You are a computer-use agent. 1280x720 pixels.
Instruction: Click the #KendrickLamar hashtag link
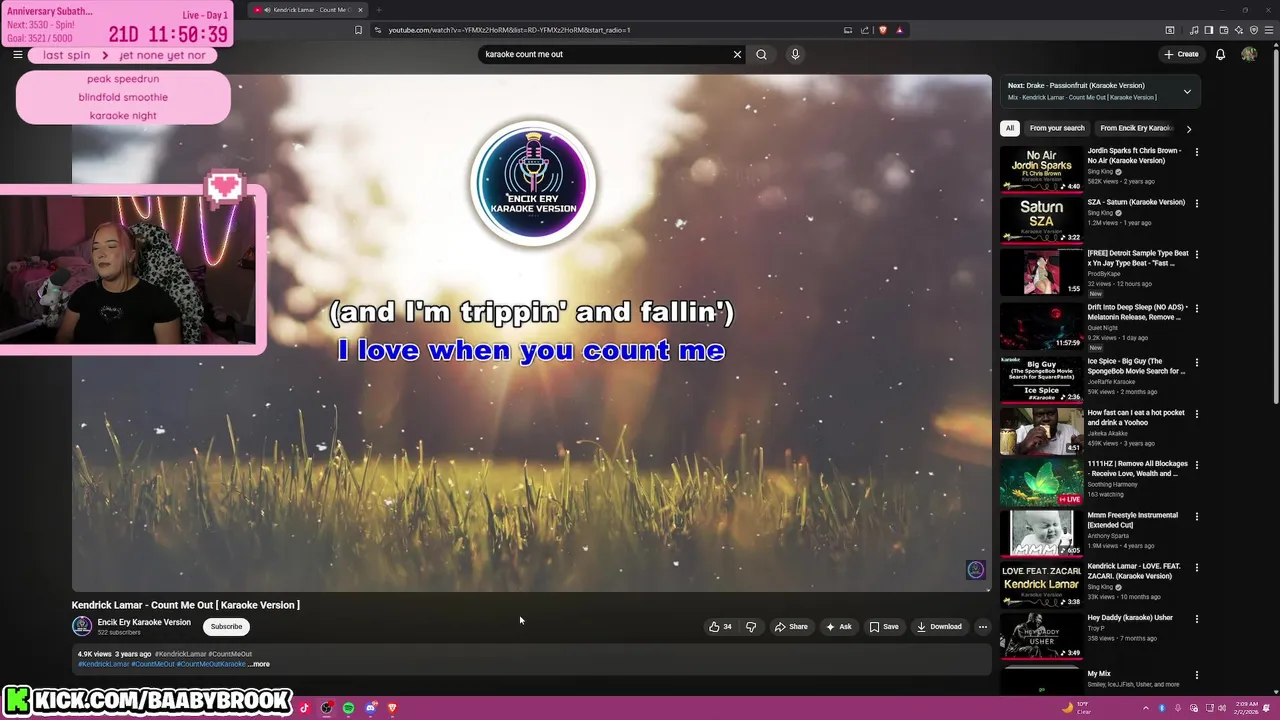[104, 664]
